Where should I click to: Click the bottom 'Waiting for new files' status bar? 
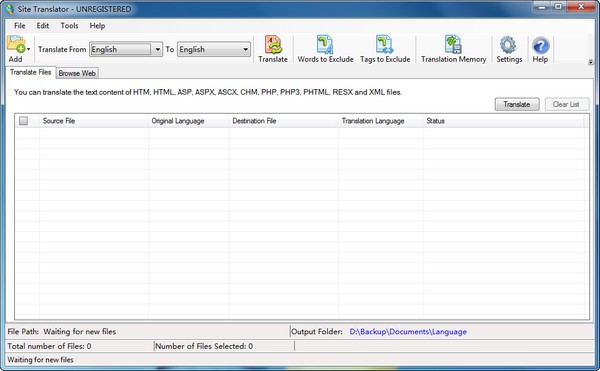40,360
